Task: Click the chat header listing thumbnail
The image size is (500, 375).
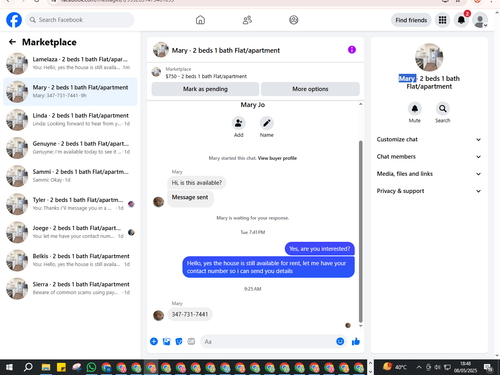Action: click(161, 50)
